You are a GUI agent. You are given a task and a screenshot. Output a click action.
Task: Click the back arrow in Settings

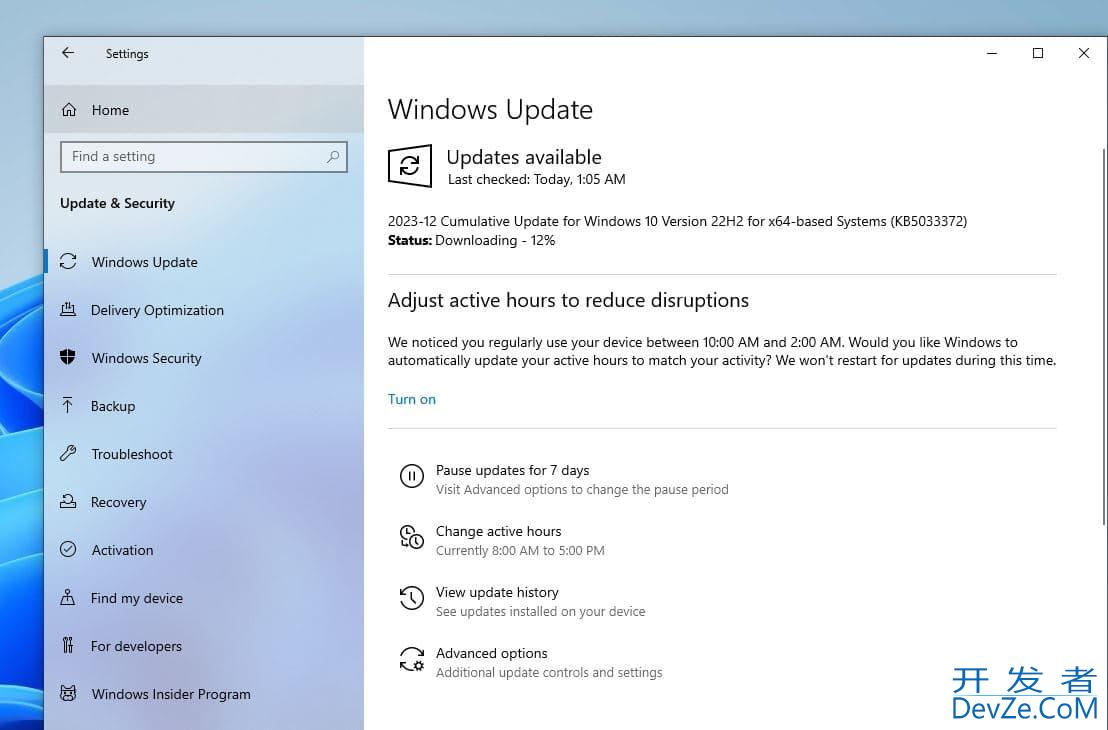click(x=68, y=54)
